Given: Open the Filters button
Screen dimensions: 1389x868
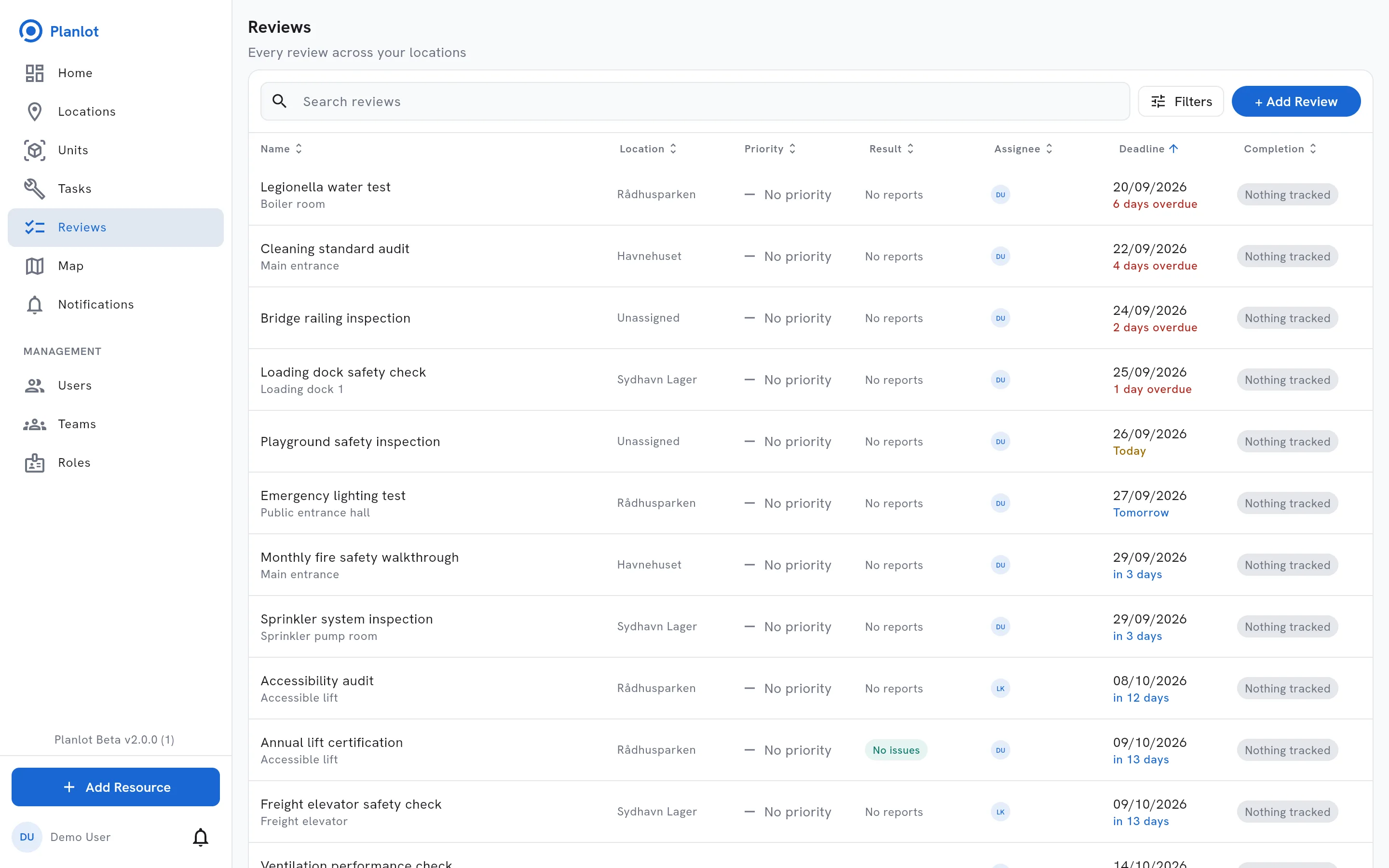Looking at the screenshot, I should click(x=1181, y=102).
